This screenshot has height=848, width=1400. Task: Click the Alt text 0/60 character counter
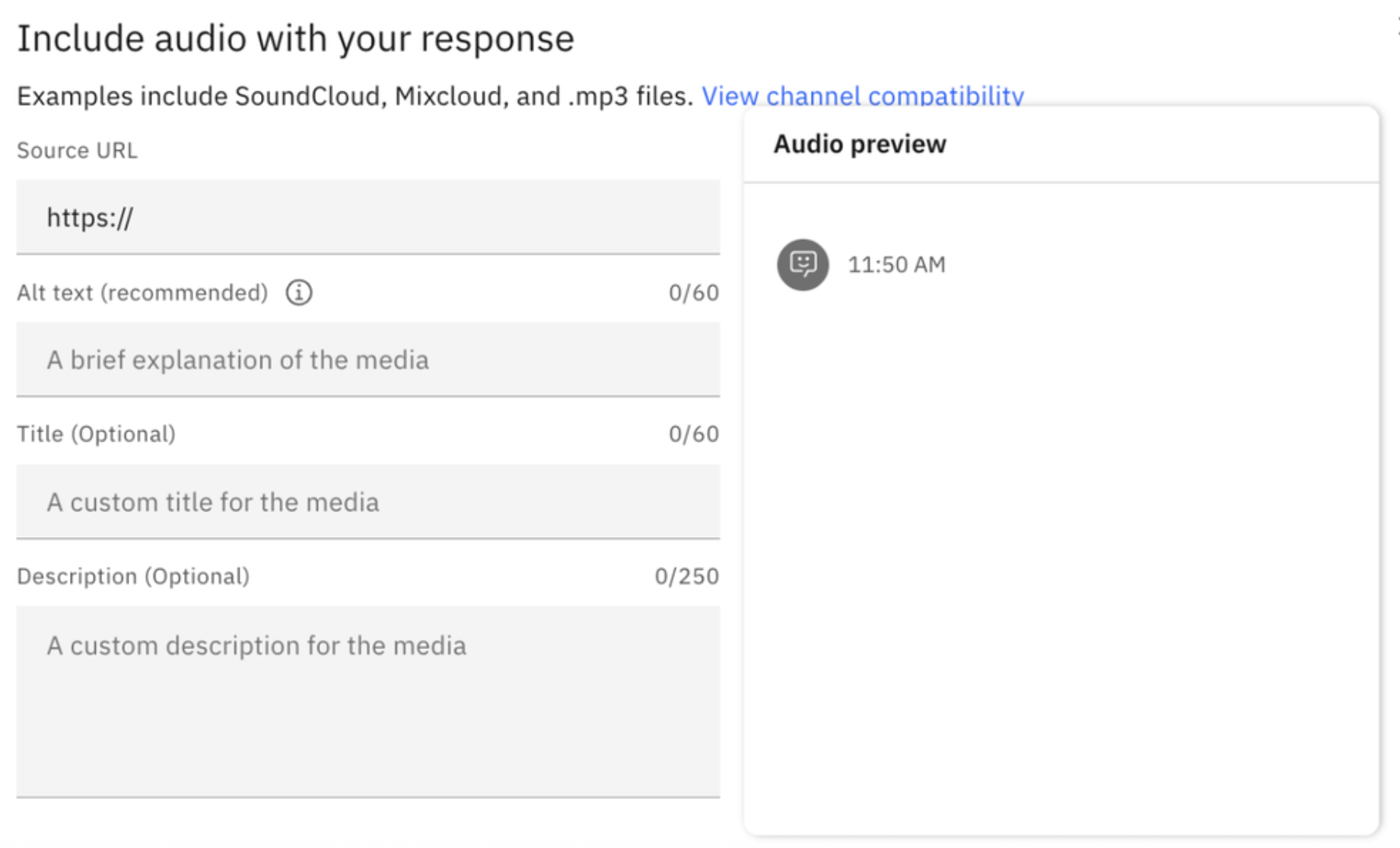(x=693, y=292)
